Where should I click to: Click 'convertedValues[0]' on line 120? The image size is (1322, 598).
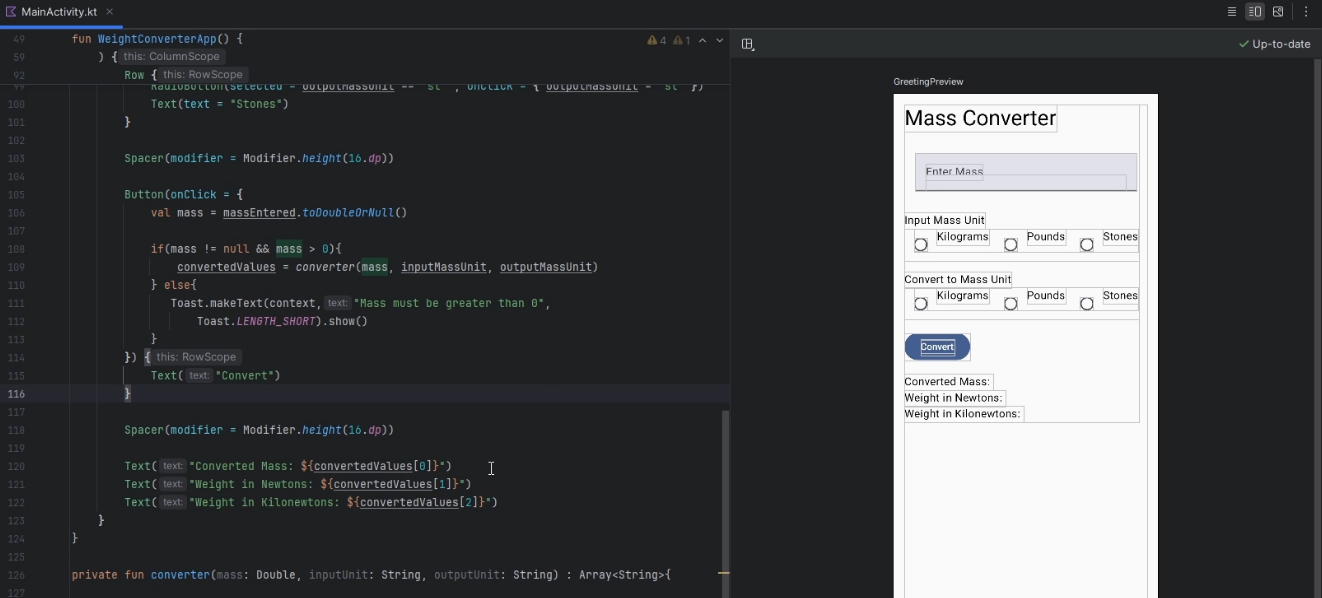373,466
